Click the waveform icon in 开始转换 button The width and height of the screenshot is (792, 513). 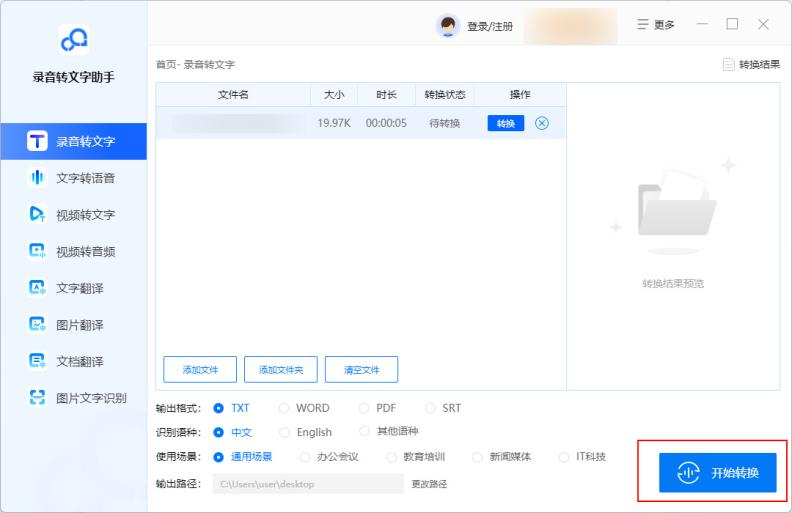pyautogui.click(x=688, y=473)
